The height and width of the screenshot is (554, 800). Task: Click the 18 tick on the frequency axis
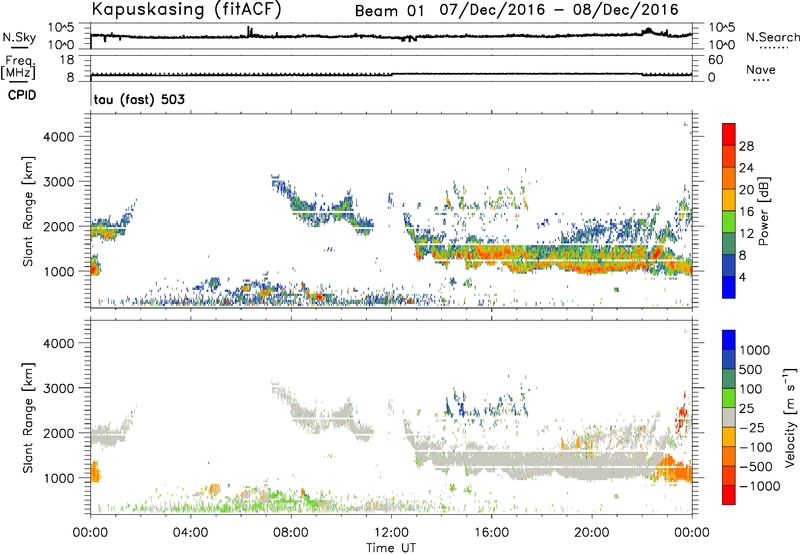tap(67, 60)
